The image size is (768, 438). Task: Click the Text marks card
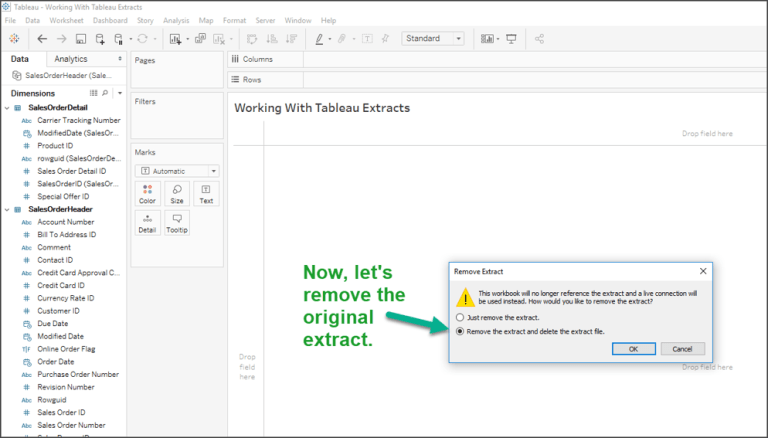[205, 193]
